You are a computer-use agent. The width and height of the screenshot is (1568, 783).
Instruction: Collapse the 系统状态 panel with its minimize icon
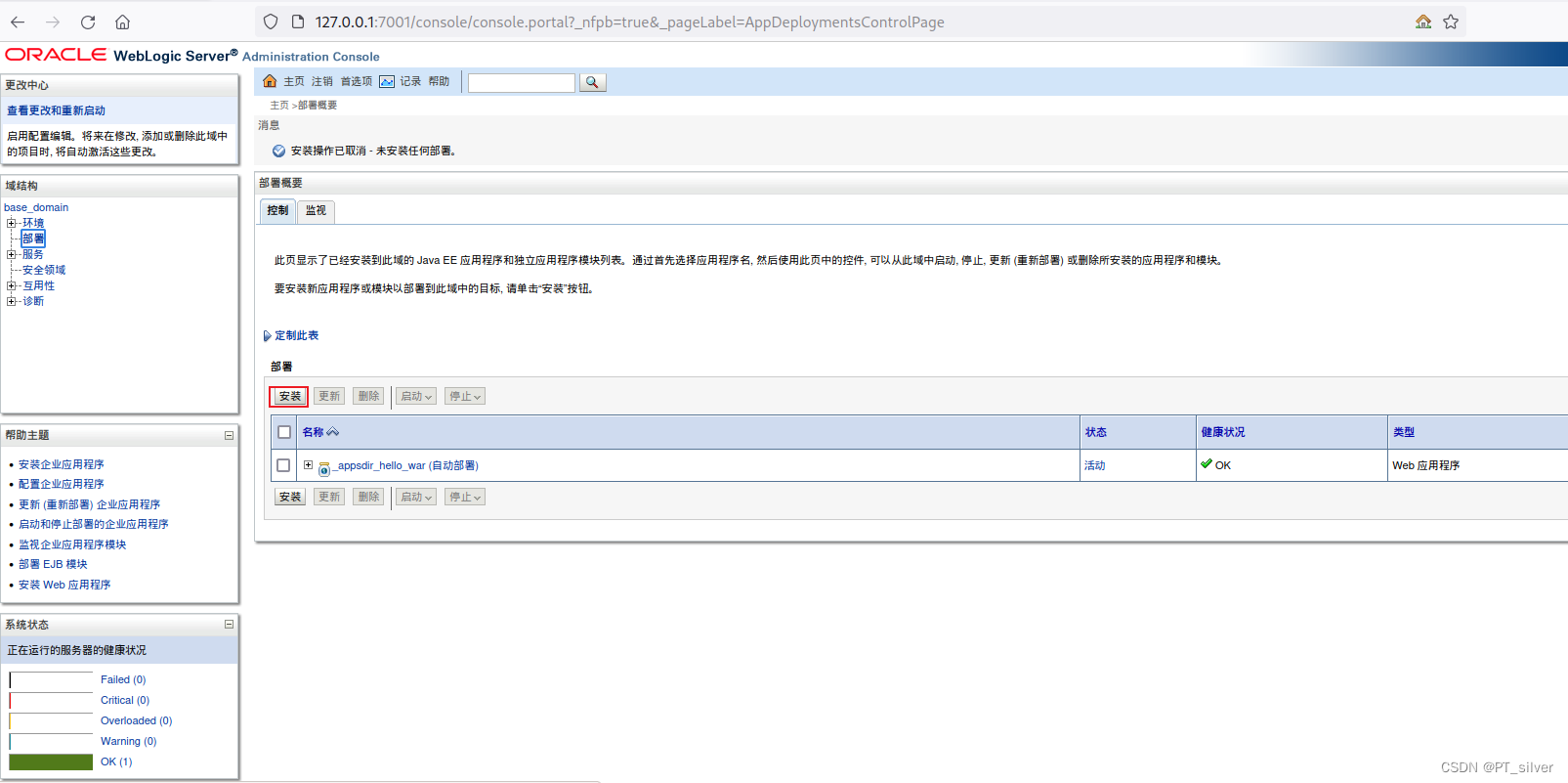[229, 624]
